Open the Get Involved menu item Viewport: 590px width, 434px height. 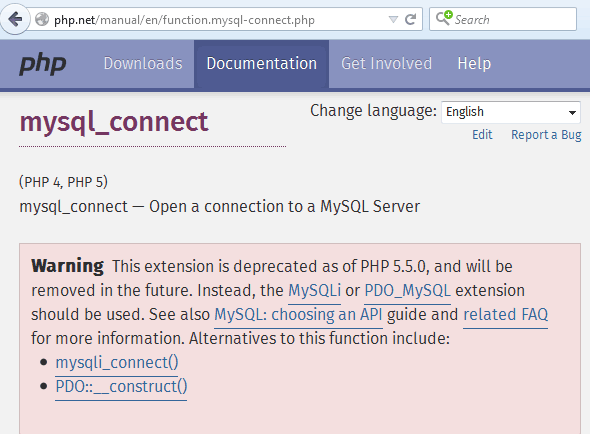point(386,64)
